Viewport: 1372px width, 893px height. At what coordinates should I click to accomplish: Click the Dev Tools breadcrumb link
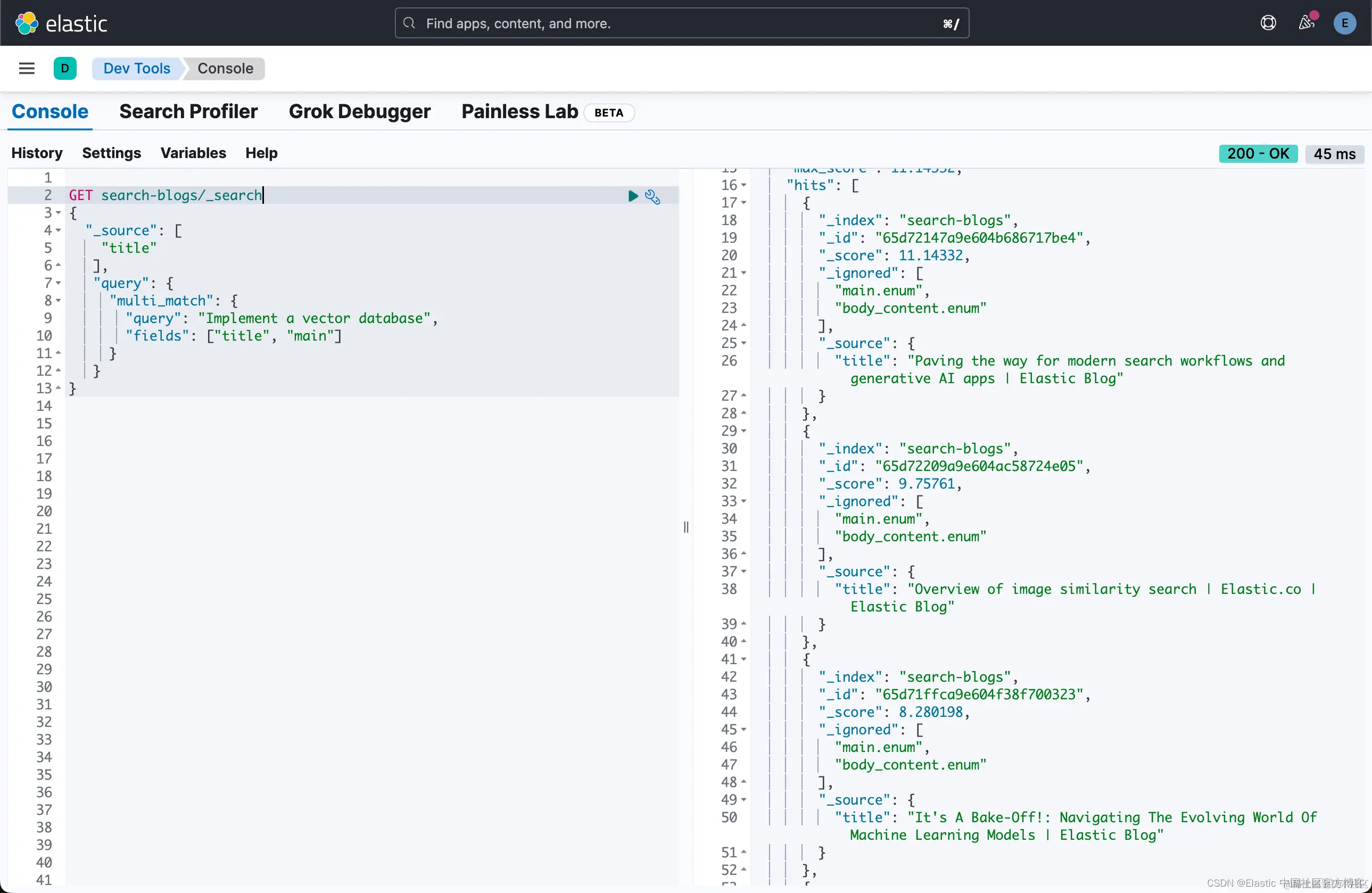pyautogui.click(x=137, y=69)
